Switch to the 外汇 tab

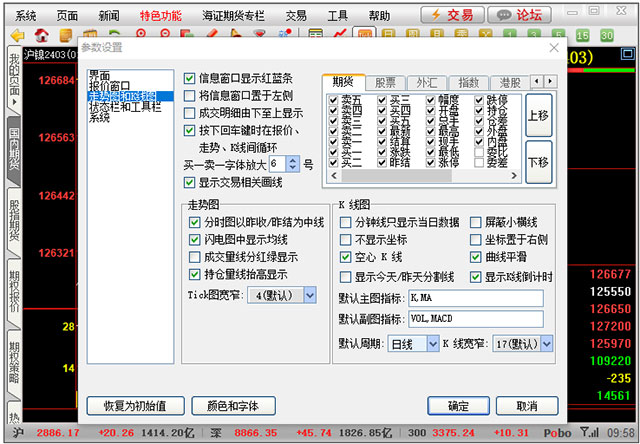pyautogui.click(x=427, y=83)
